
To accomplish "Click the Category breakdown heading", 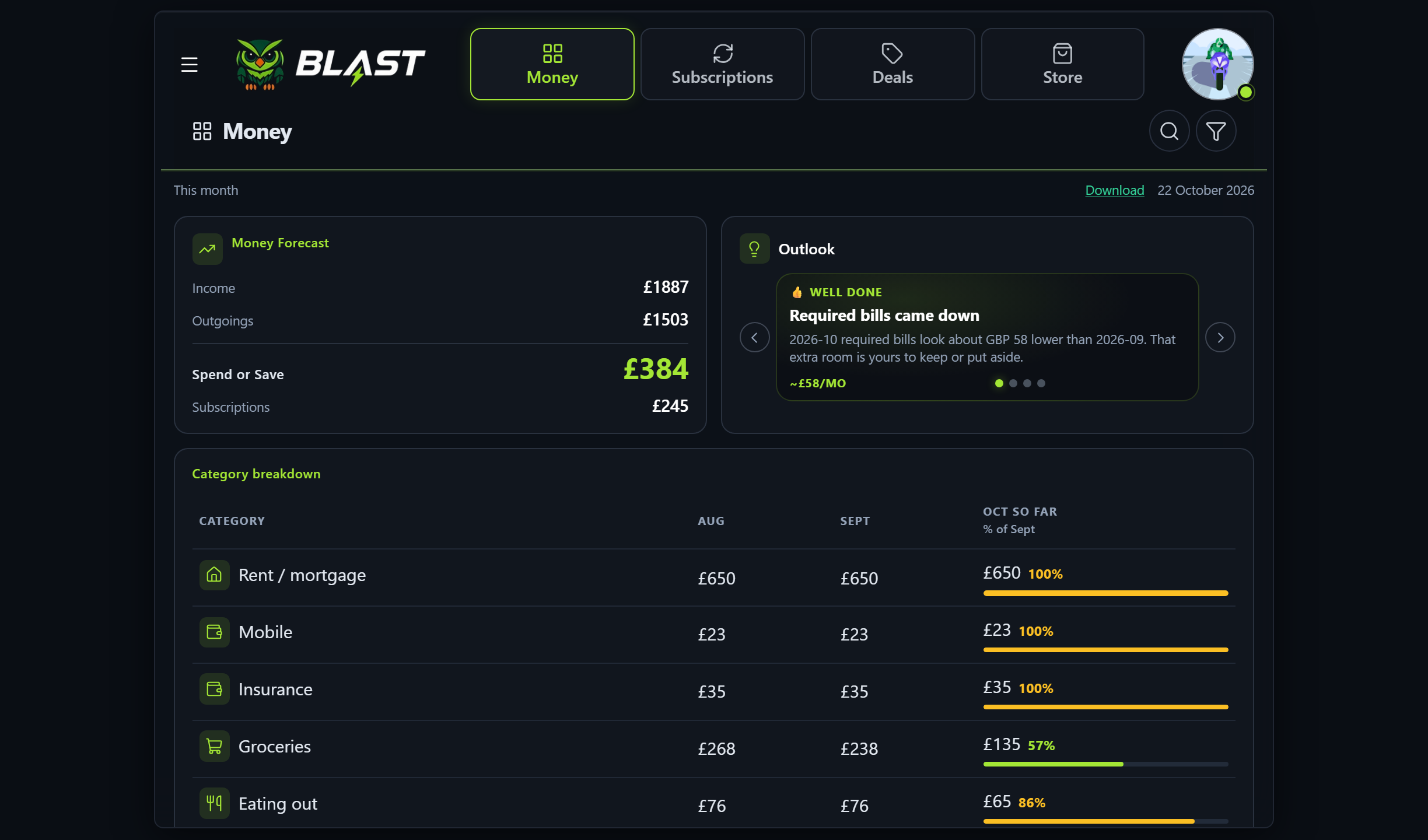I will click(256, 474).
